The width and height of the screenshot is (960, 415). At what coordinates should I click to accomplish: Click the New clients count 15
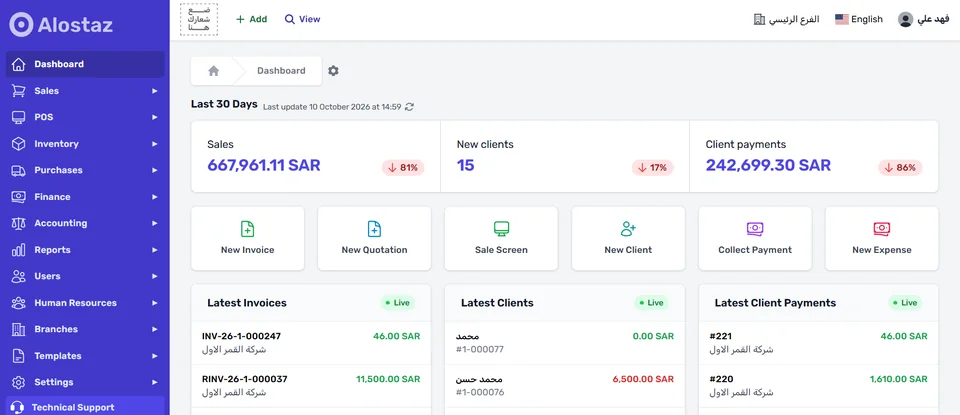pyautogui.click(x=465, y=165)
